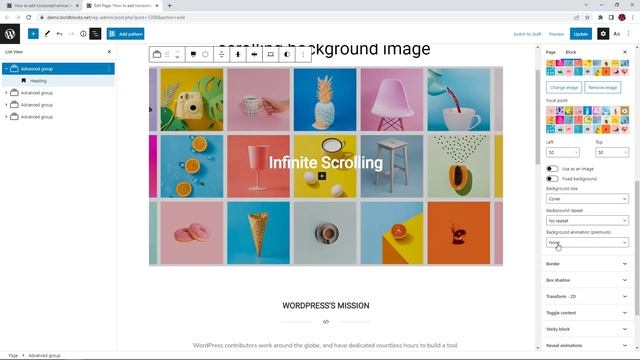Open the block inserter plus button
The image size is (640, 360).
pyautogui.click(x=33, y=34)
